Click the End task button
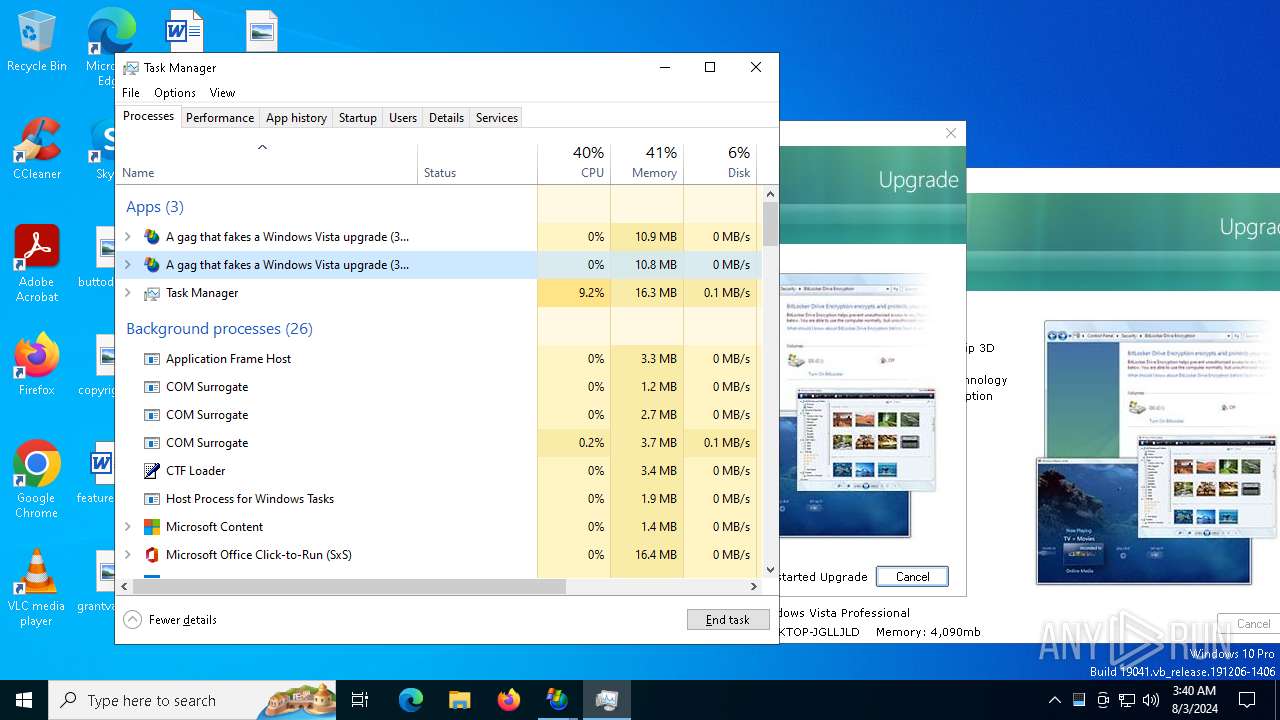 pos(728,620)
